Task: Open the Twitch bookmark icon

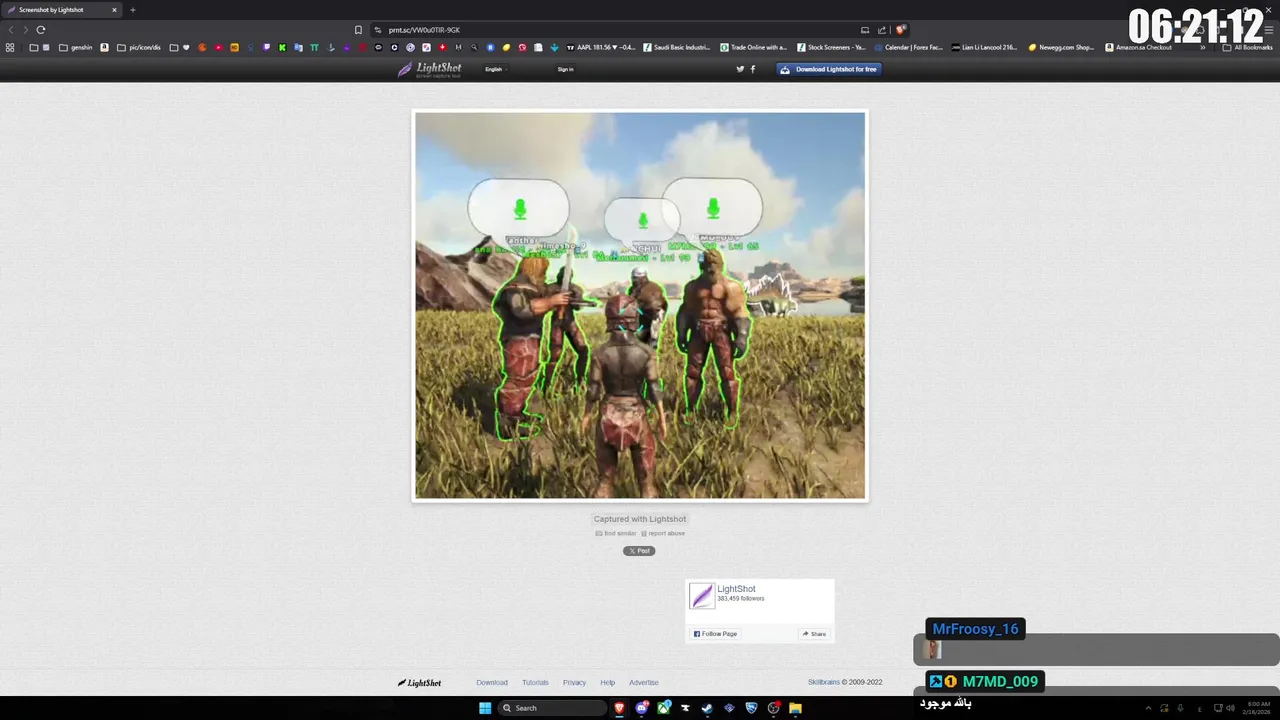Action: (266, 47)
